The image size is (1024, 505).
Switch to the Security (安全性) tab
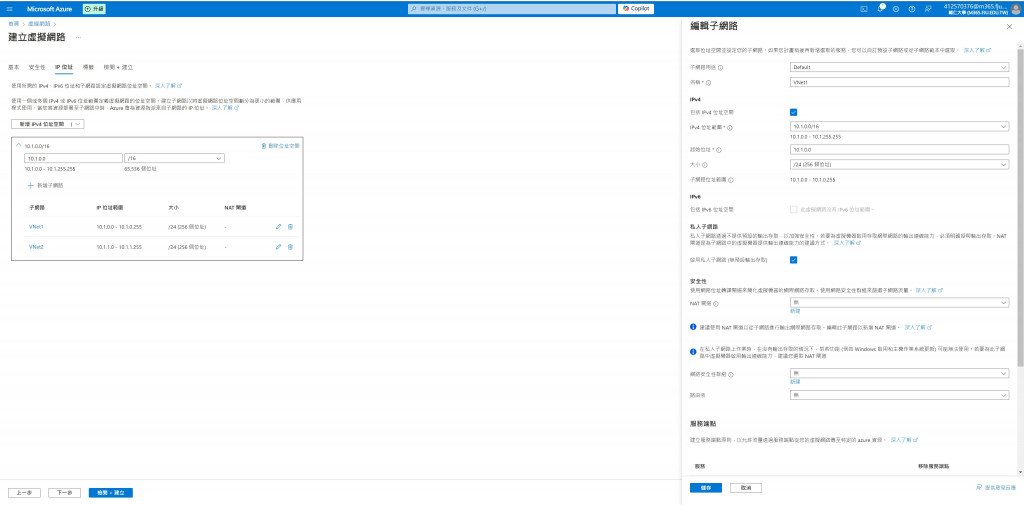(x=37, y=67)
